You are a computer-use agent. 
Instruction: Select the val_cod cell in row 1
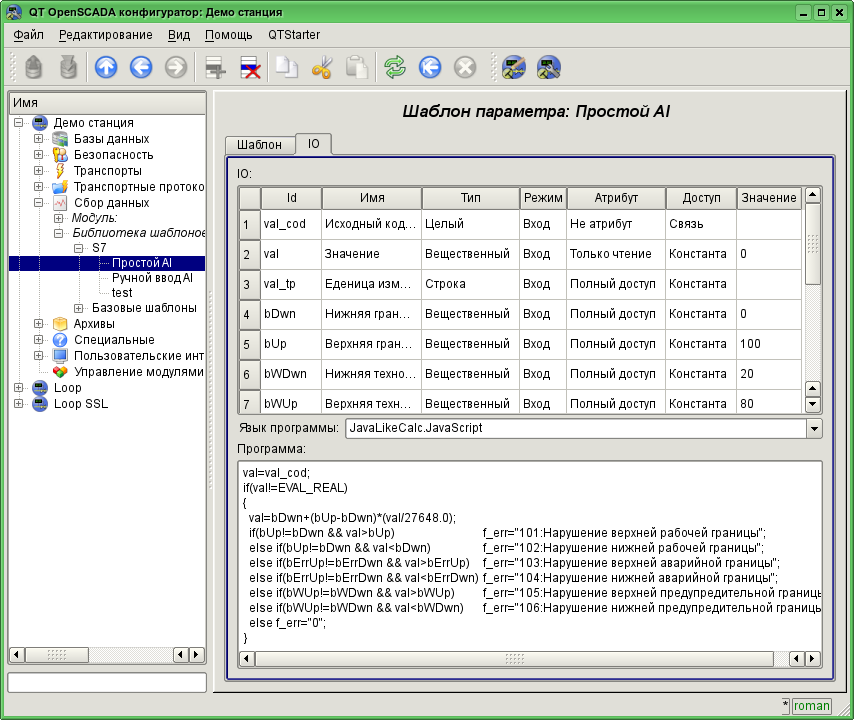(x=291, y=224)
